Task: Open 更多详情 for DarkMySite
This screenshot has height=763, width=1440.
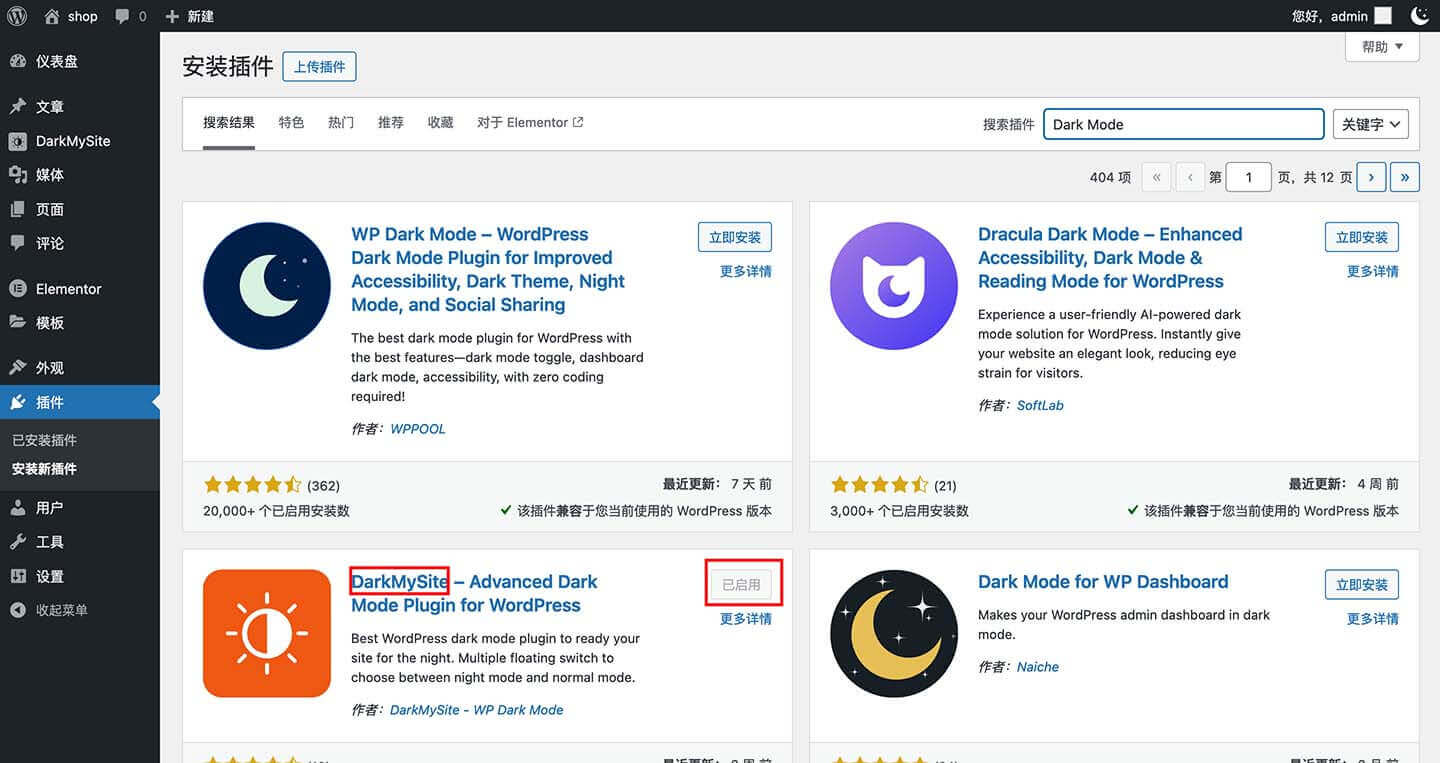Action: (x=746, y=619)
